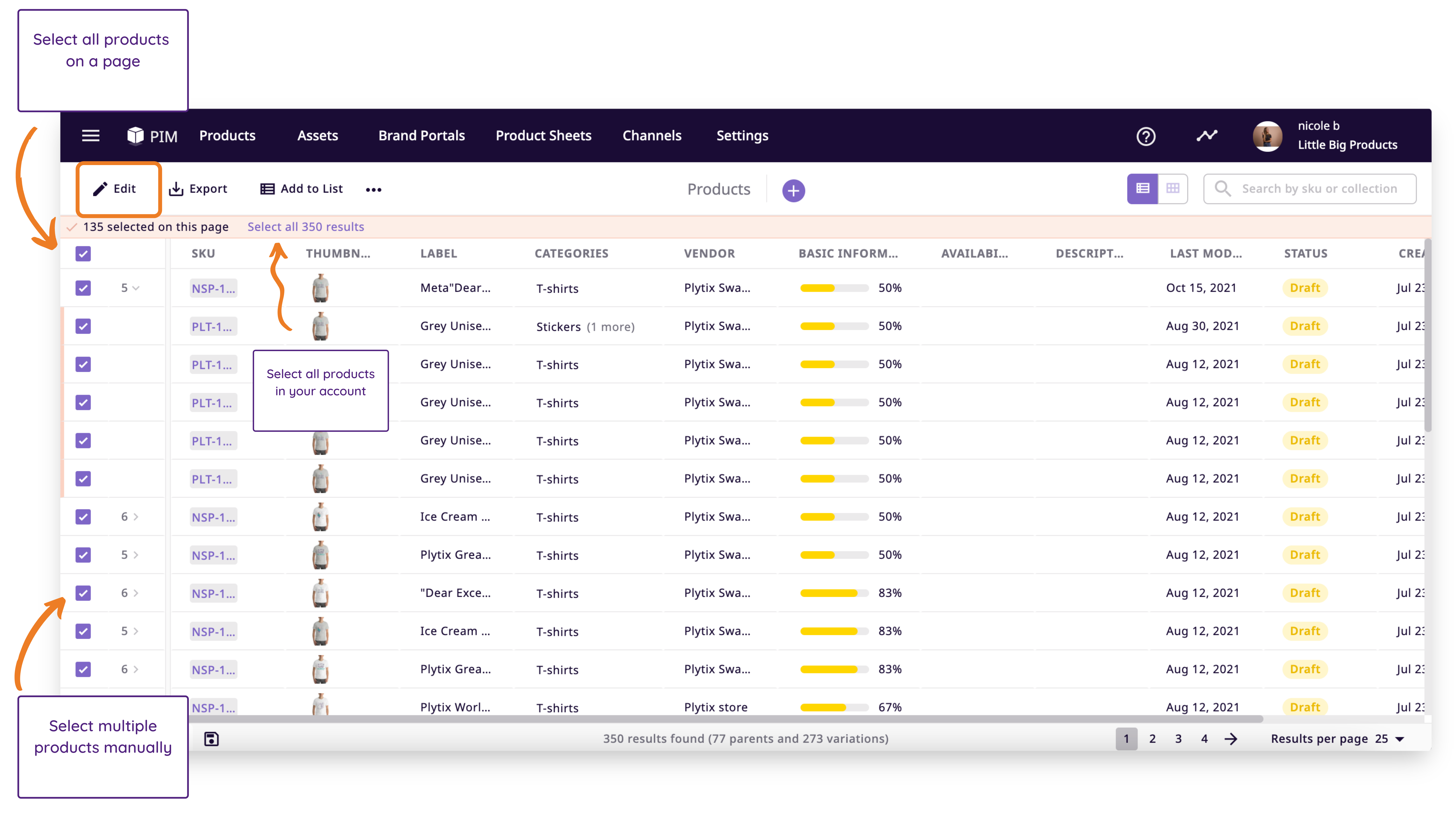Open Results per page 25 dropdown

click(x=1390, y=739)
